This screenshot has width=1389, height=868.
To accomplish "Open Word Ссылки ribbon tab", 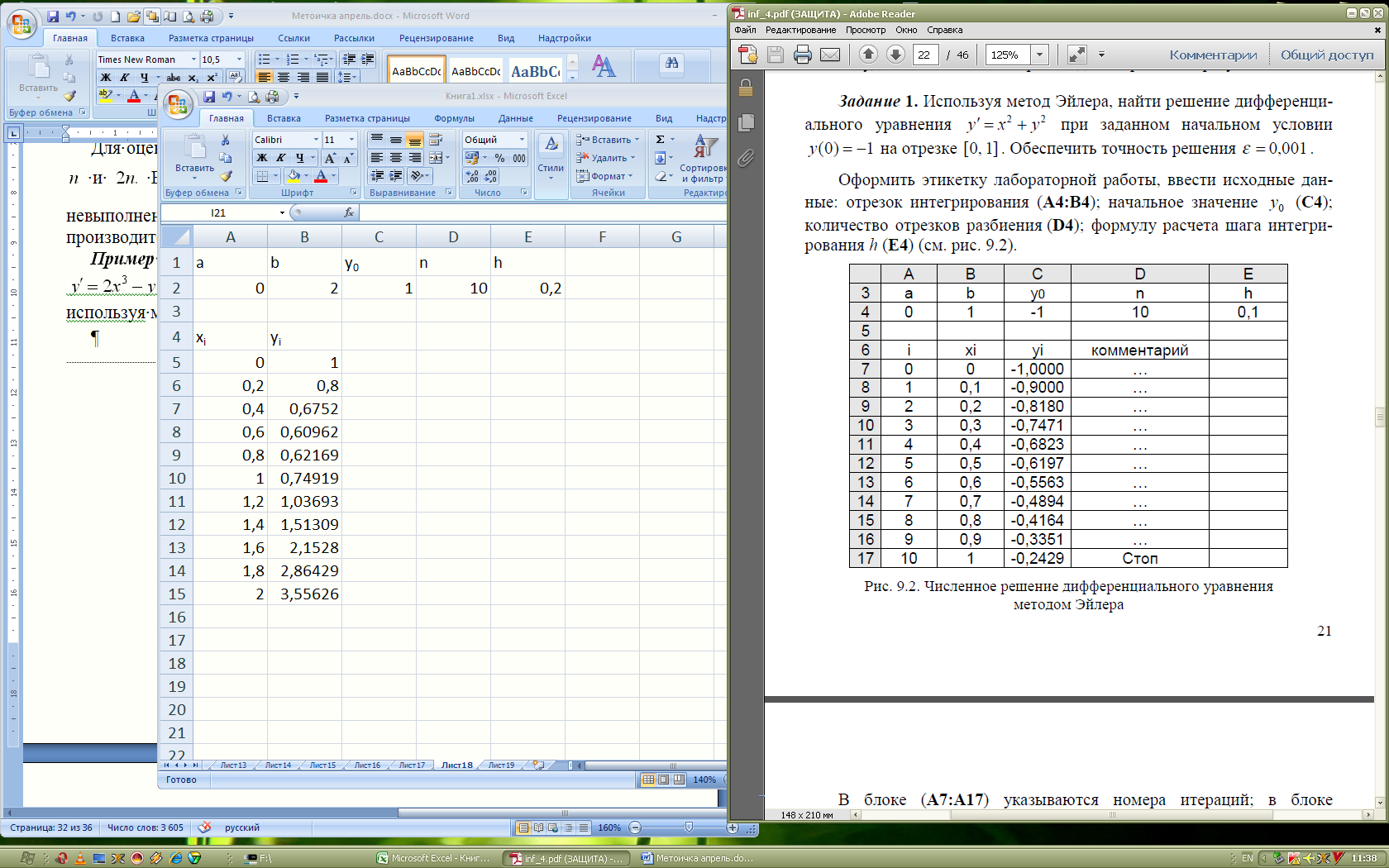I will (x=294, y=38).
